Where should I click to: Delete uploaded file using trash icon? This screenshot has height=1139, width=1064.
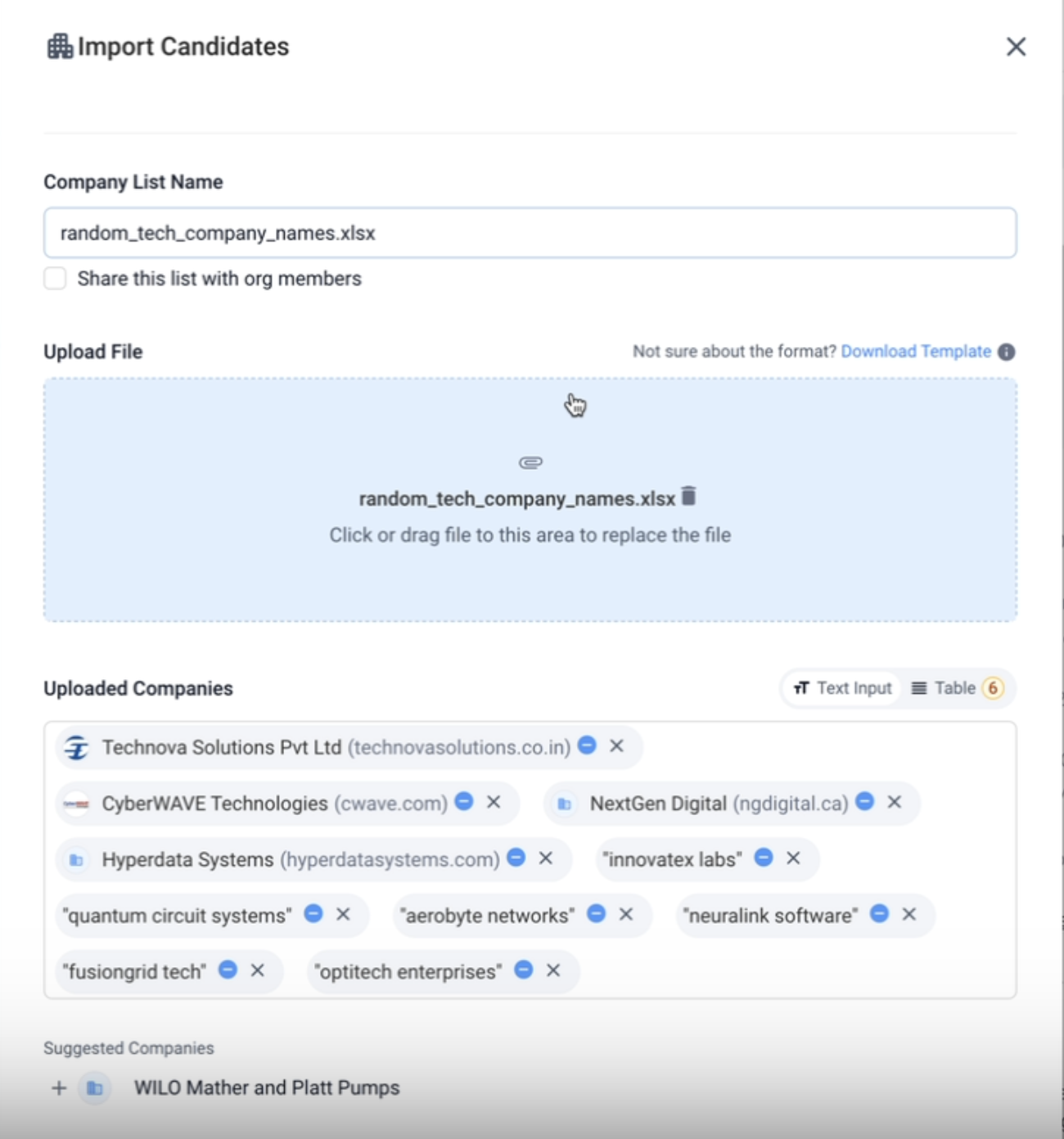[689, 496]
